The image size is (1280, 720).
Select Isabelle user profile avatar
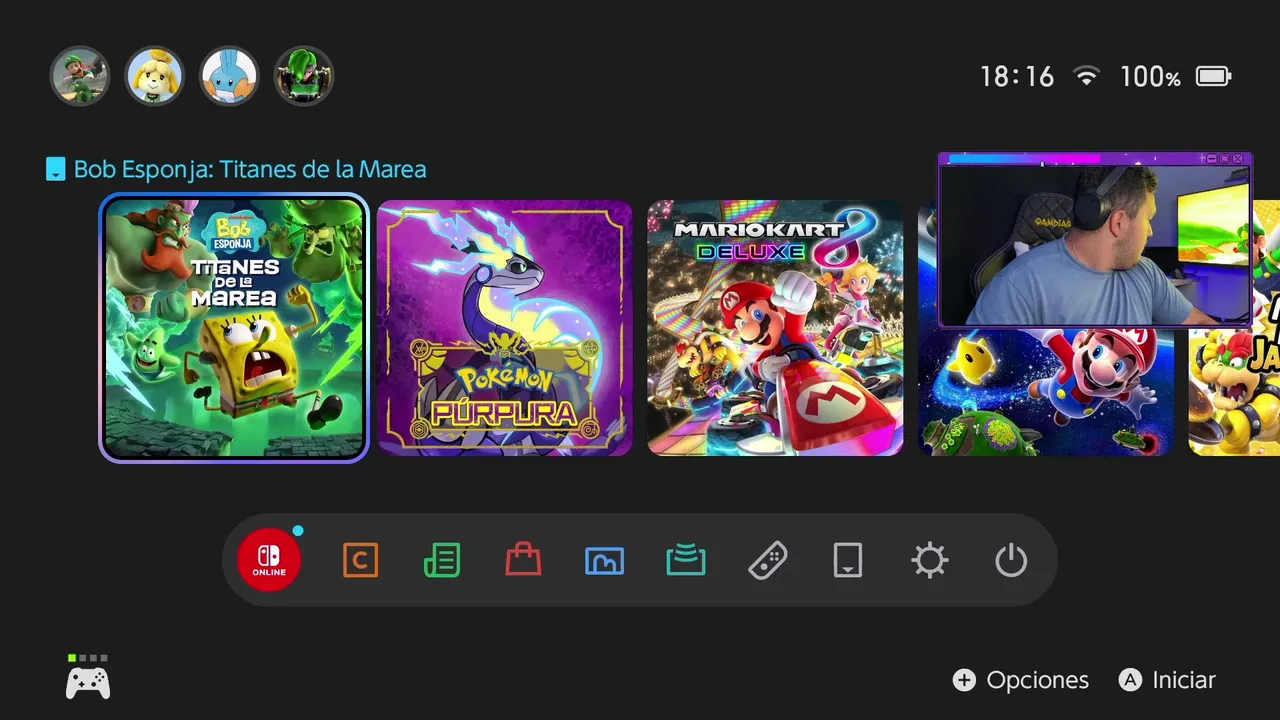tap(154, 76)
